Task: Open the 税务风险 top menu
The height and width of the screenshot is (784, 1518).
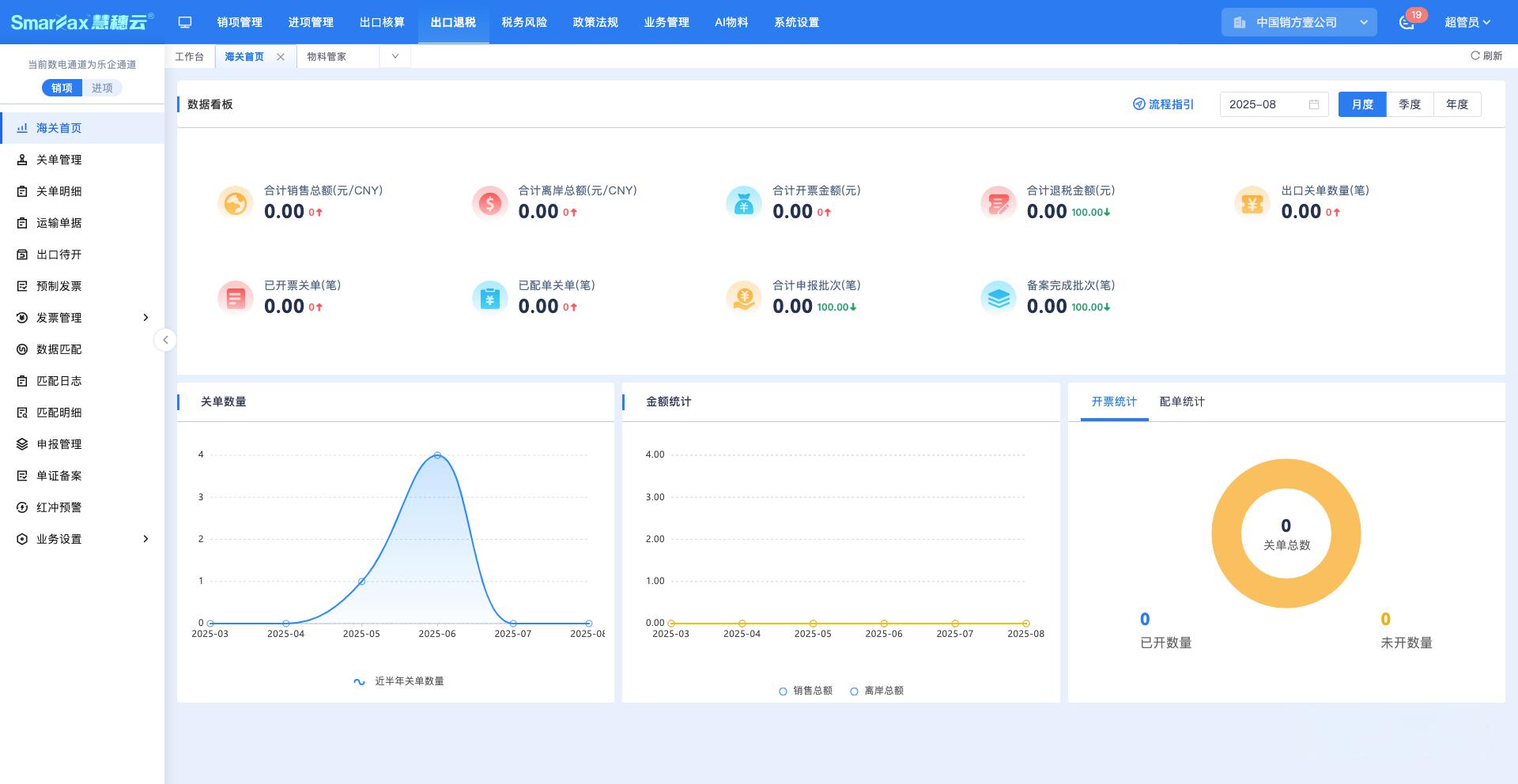Action: pos(524,22)
